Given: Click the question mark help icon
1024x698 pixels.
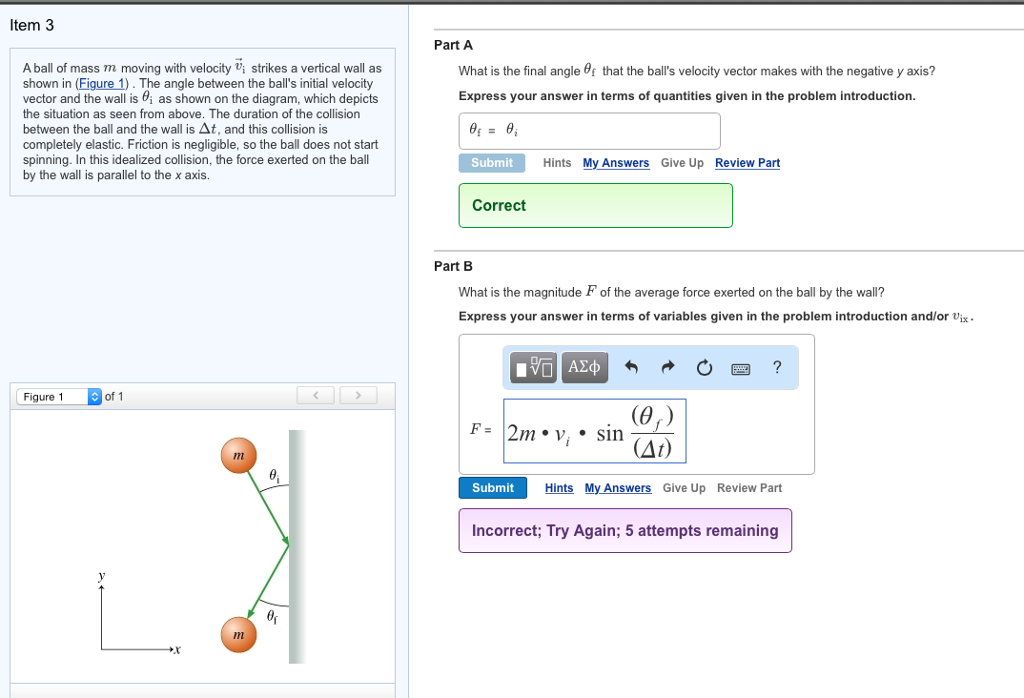Looking at the screenshot, I should click(x=777, y=368).
